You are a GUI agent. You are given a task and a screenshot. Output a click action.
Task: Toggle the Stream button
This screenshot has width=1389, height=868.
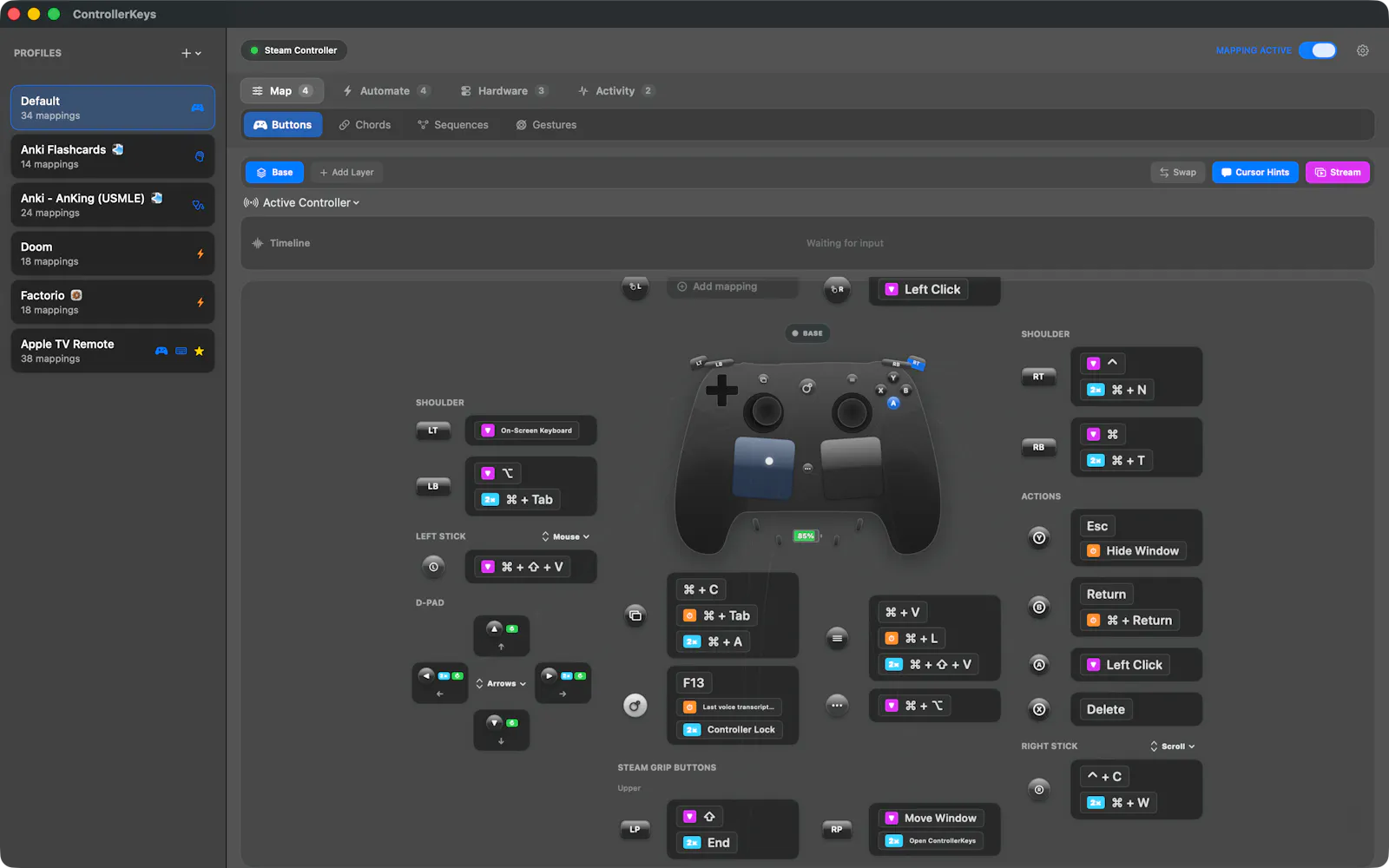point(1338,172)
